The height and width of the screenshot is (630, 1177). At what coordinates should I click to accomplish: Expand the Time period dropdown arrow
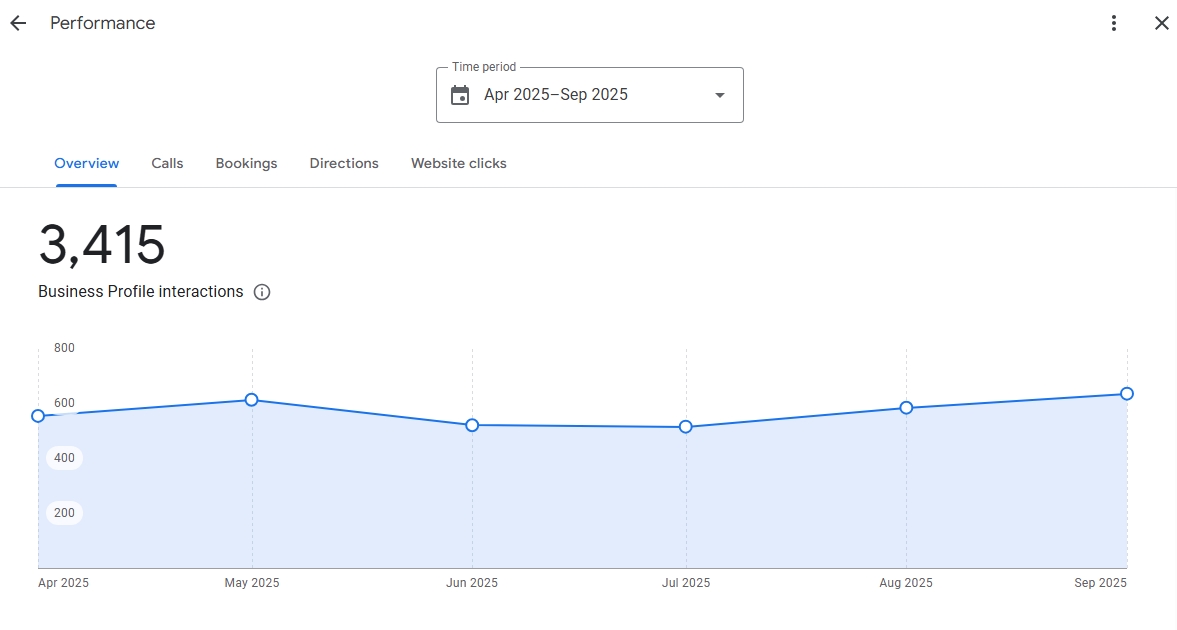[x=719, y=95]
